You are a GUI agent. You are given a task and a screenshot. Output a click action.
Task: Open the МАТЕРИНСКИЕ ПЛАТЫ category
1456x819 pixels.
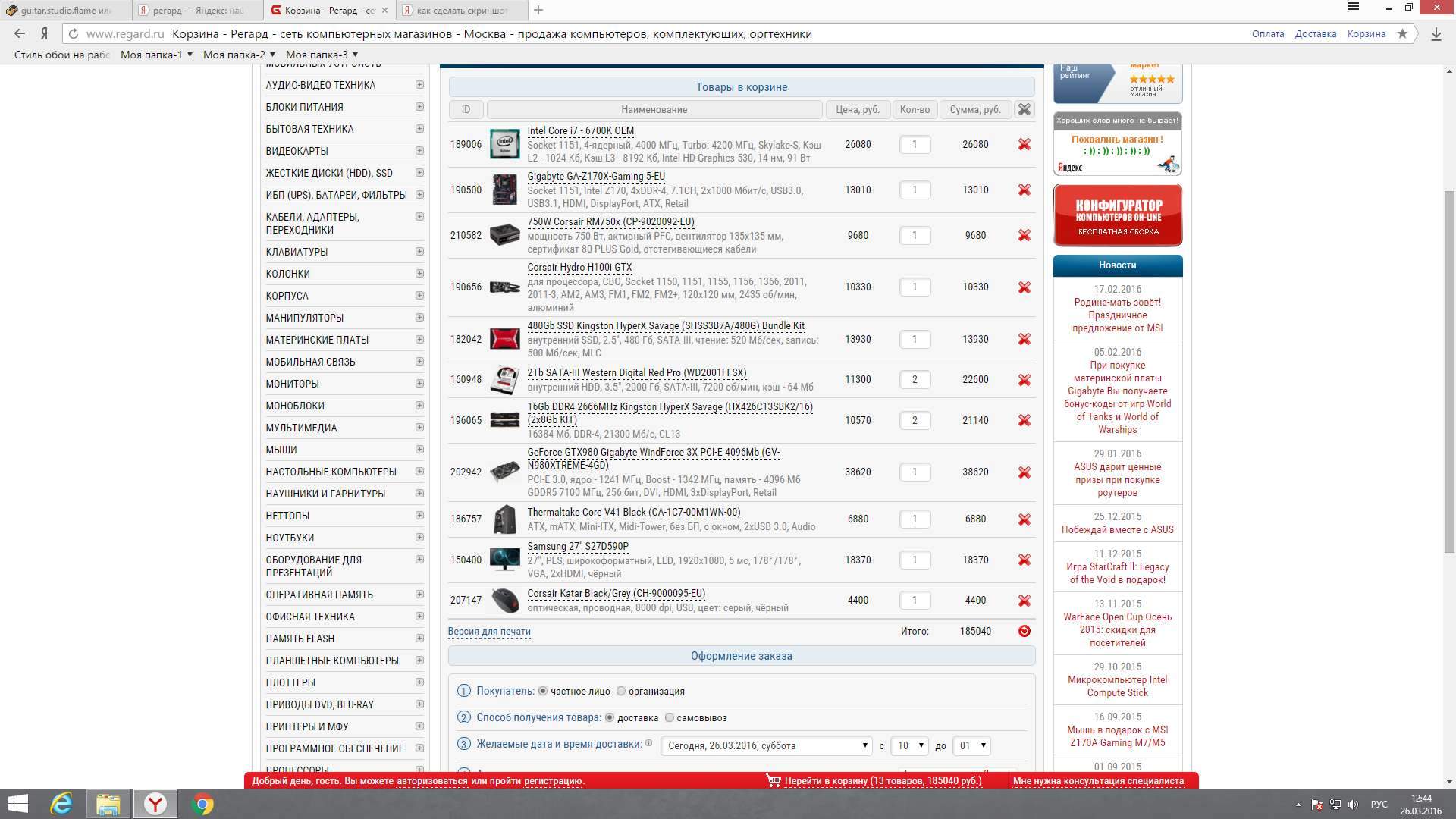pyautogui.click(x=317, y=340)
